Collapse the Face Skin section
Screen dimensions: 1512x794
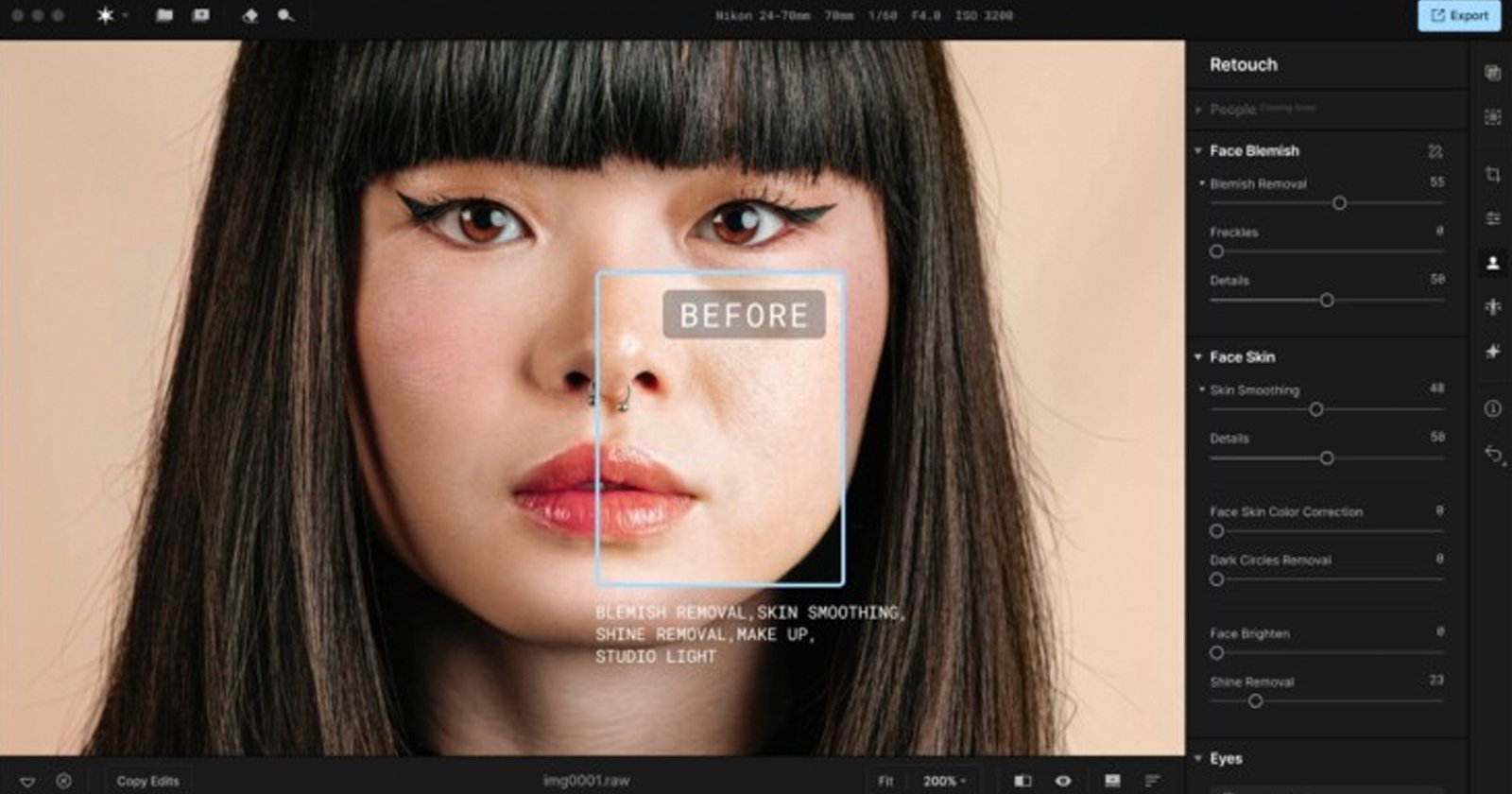(x=1198, y=357)
